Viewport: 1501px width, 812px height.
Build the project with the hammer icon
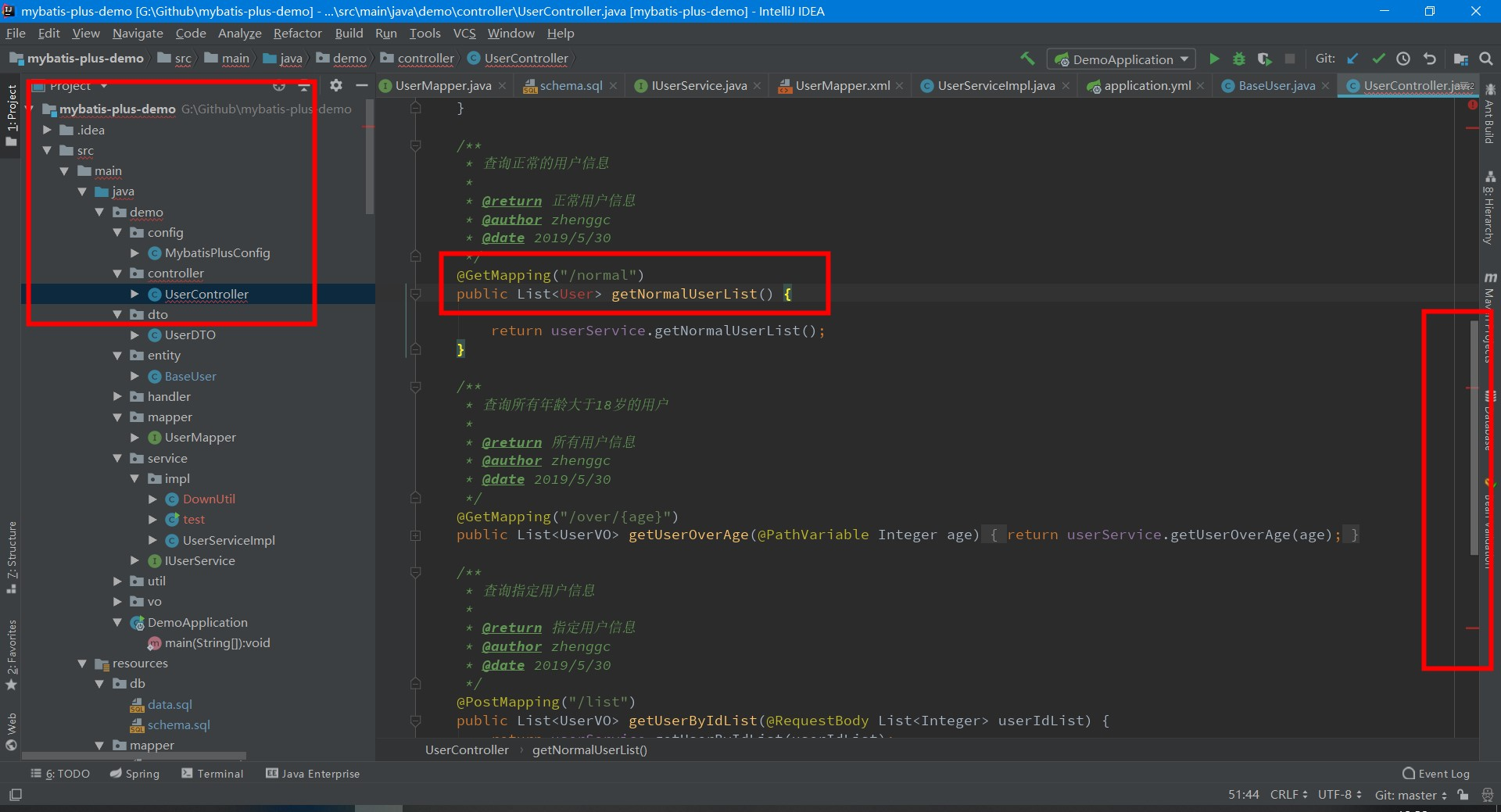1027,59
